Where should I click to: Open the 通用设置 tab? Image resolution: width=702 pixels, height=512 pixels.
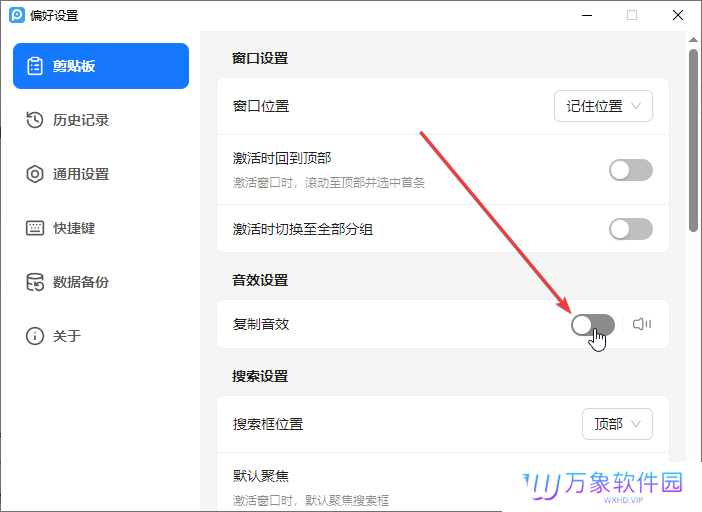point(101,174)
